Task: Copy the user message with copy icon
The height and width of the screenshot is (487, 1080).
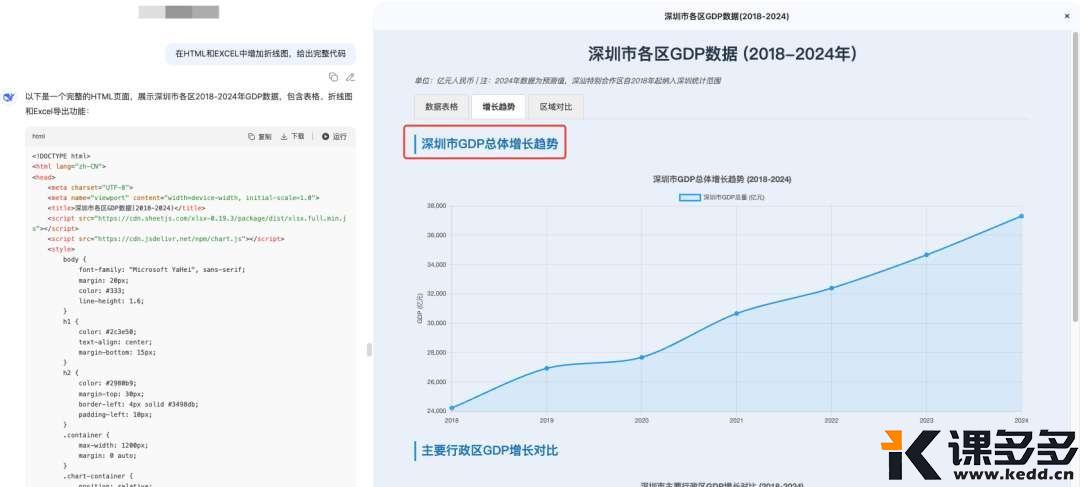Action: point(333,76)
